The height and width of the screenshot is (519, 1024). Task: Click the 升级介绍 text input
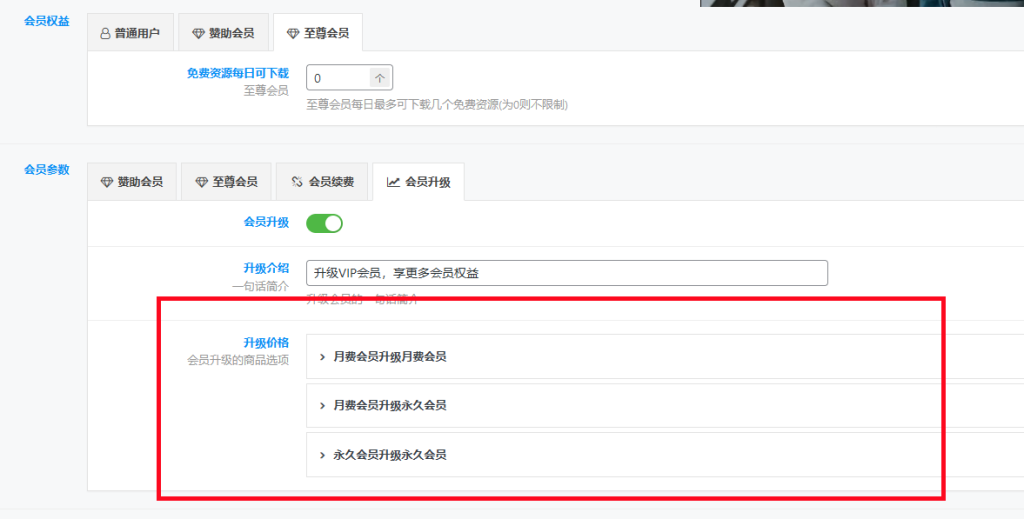click(x=567, y=273)
